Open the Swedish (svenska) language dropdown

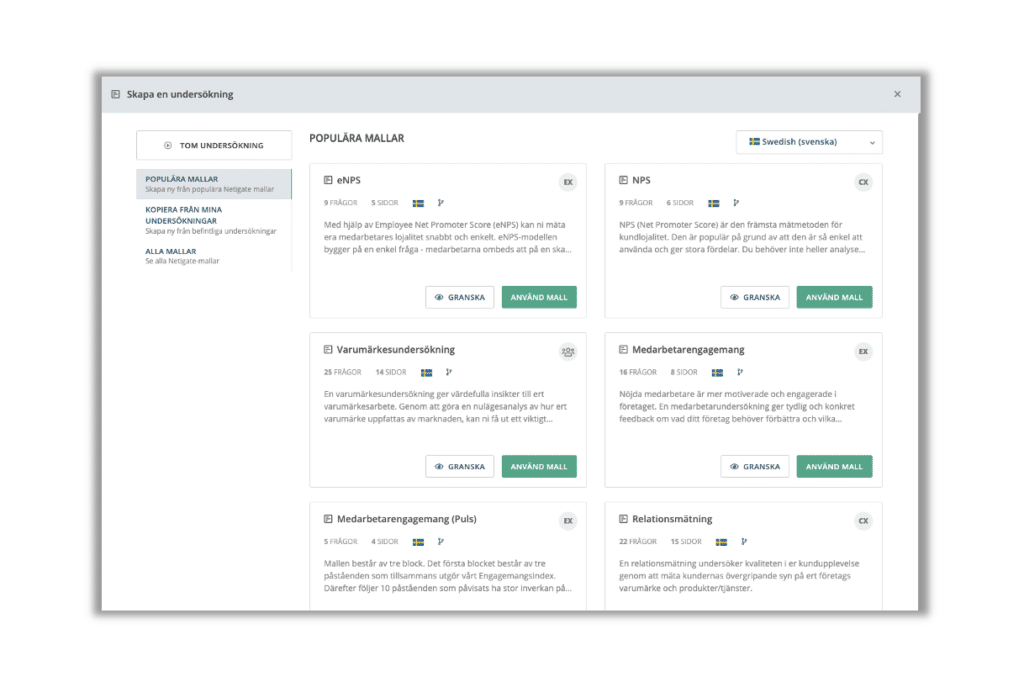tap(809, 142)
